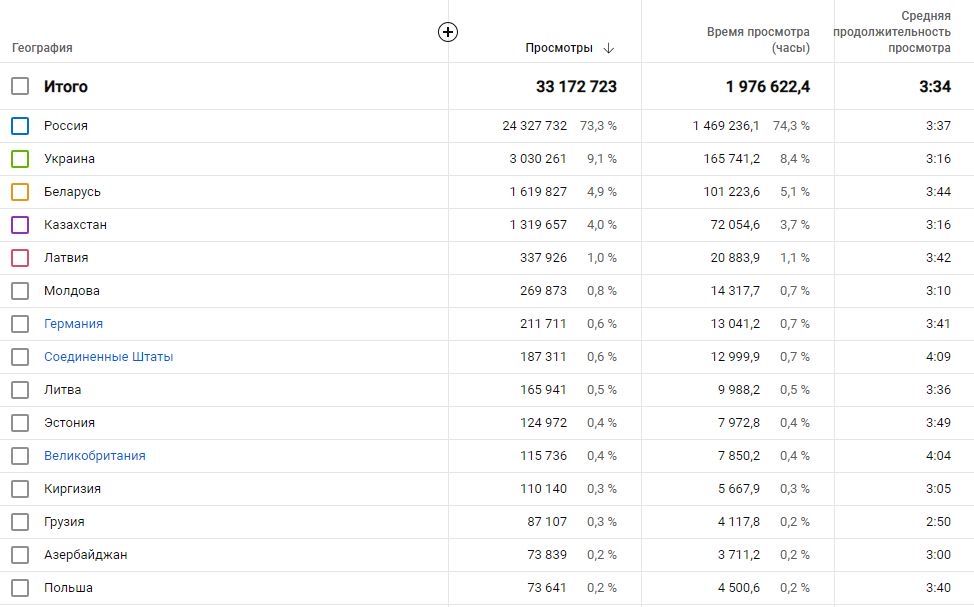Sort by Просмотры column header
Screen dimensions: 974x607
pos(558,48)
